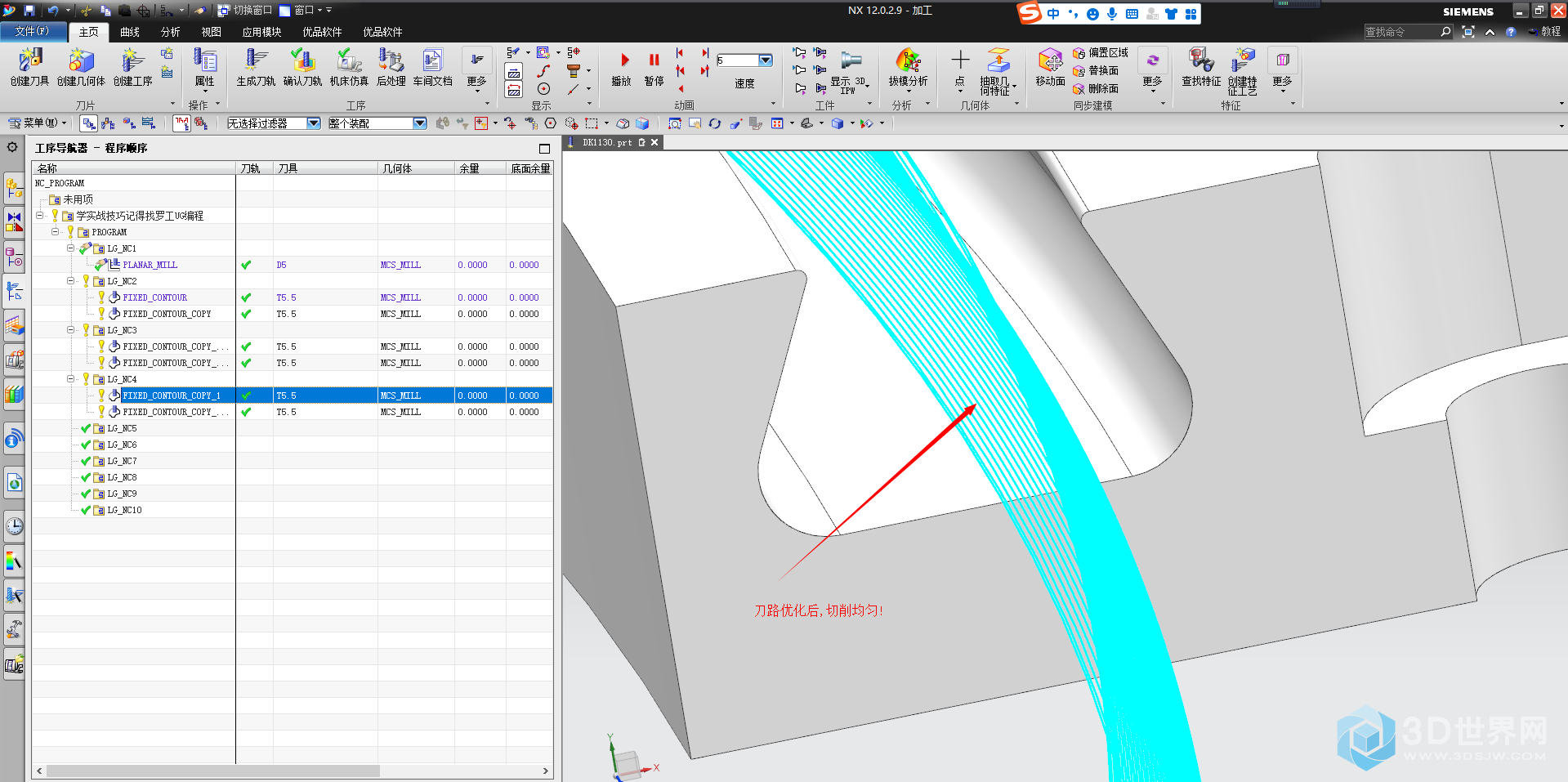
Task: Close the DK1130.prt document tab
Action: [654, 142]
